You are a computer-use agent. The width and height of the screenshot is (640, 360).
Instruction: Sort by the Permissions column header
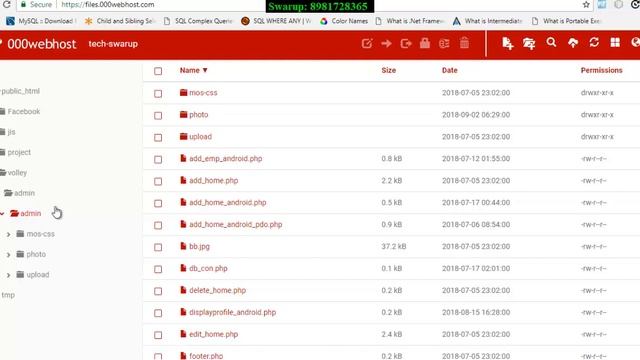tap(601, 70)
